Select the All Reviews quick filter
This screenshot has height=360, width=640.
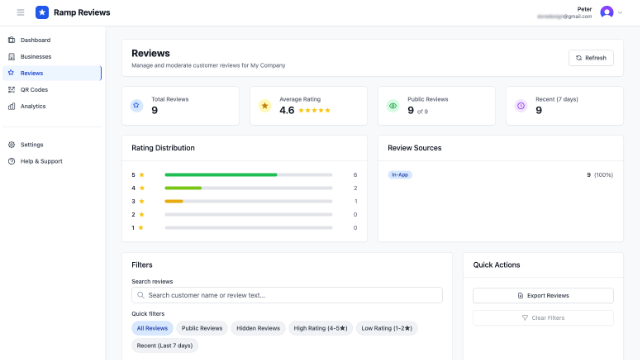coord(152,328)
